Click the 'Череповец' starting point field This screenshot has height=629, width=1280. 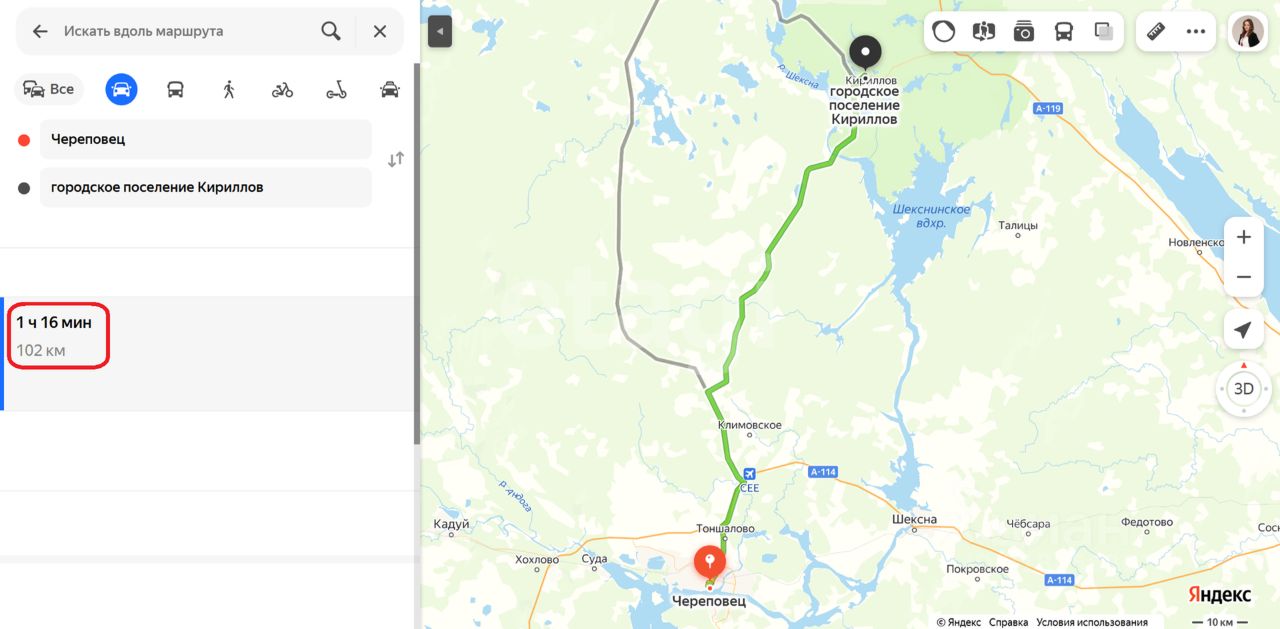pyautogui.click(x=206, y=139)
